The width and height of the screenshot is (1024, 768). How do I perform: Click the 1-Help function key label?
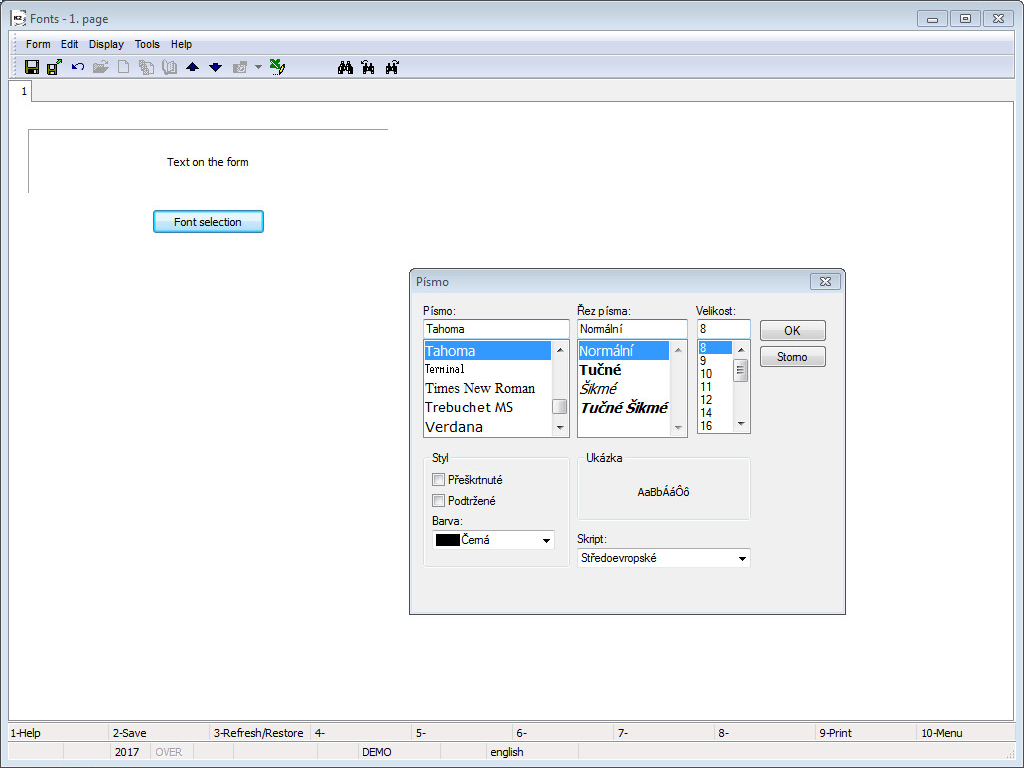[25, 733]
